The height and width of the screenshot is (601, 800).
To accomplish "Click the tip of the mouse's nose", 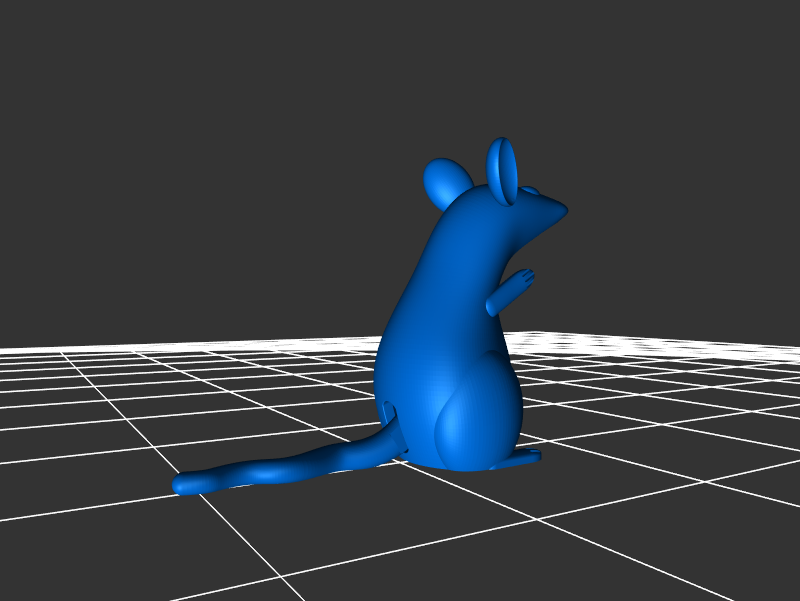I will tap(562, 210).
